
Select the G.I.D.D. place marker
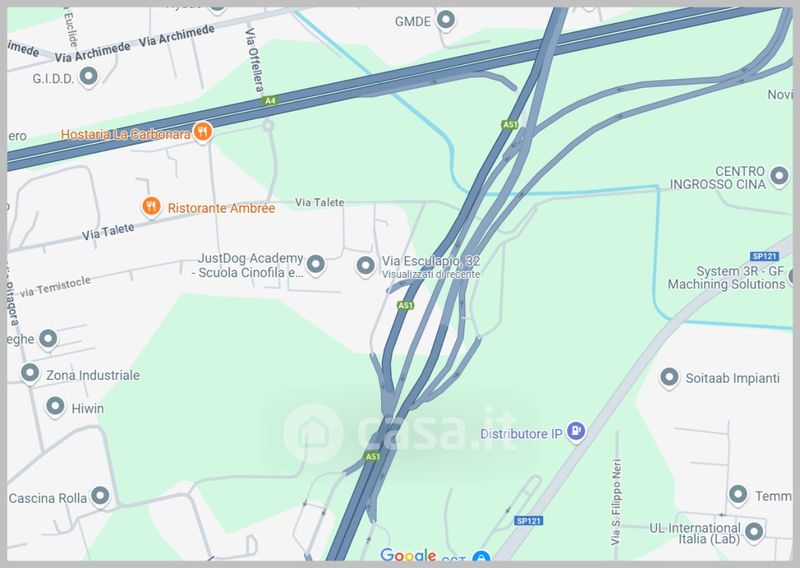click(x=89, y=77)
